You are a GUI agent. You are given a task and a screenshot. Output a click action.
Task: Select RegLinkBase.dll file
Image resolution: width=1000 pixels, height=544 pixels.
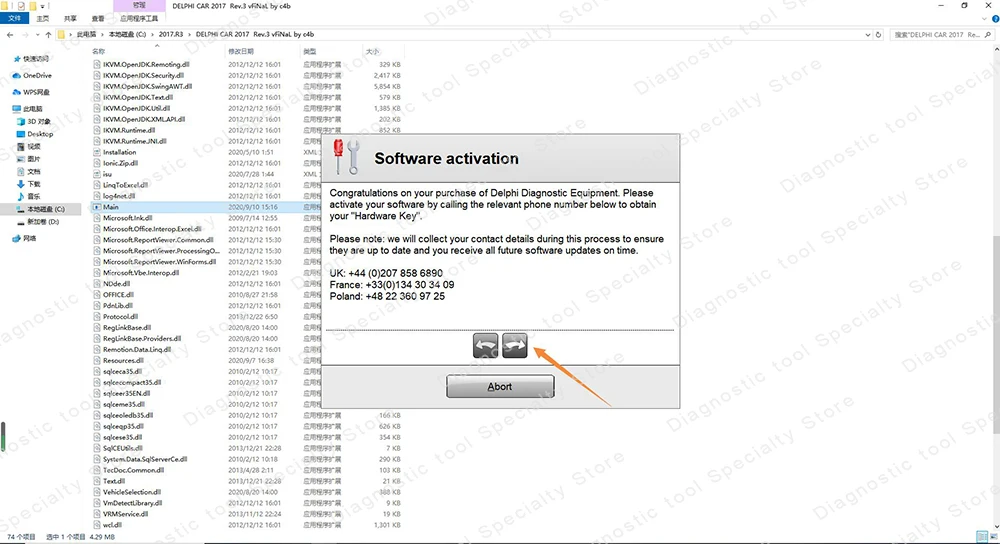click(127, 328)
